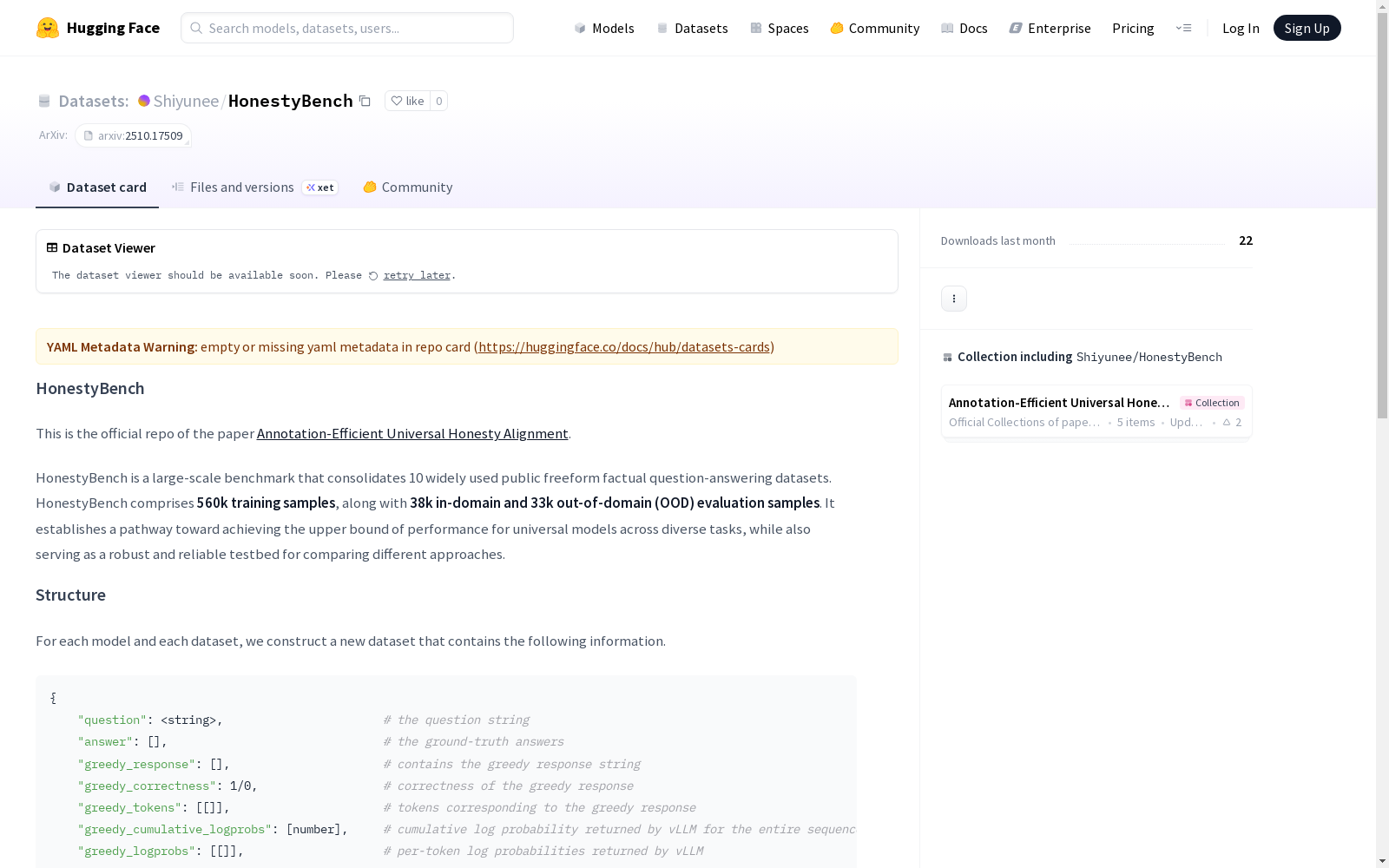1389x868 pixels.
Task: Click the Hugging Face logo icon
Action: coord(48,28)
